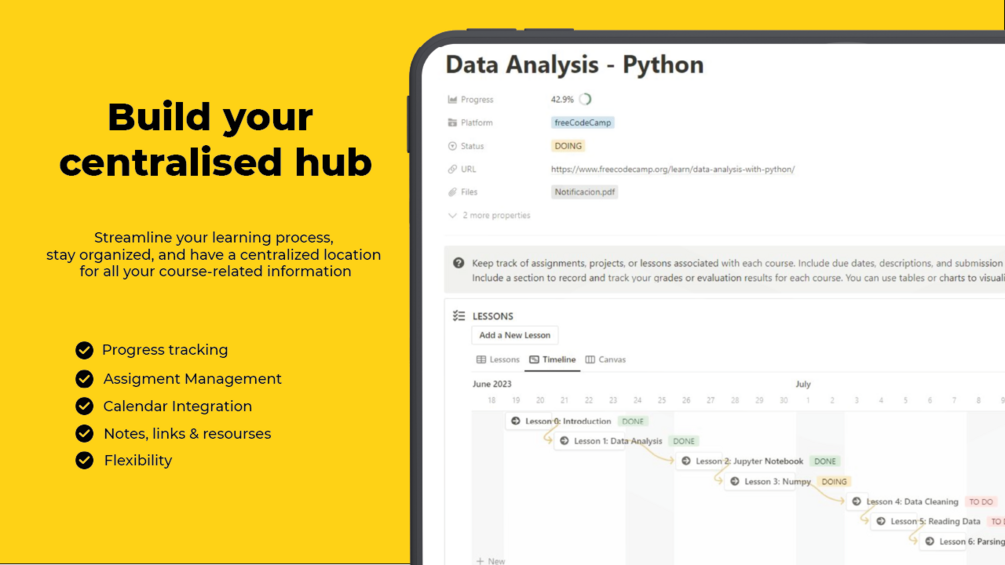The height and width of the screenshot is (565, 1005).
Task: Expand 2 more properties
Action: pyautogui.click(x=490, y=215)
